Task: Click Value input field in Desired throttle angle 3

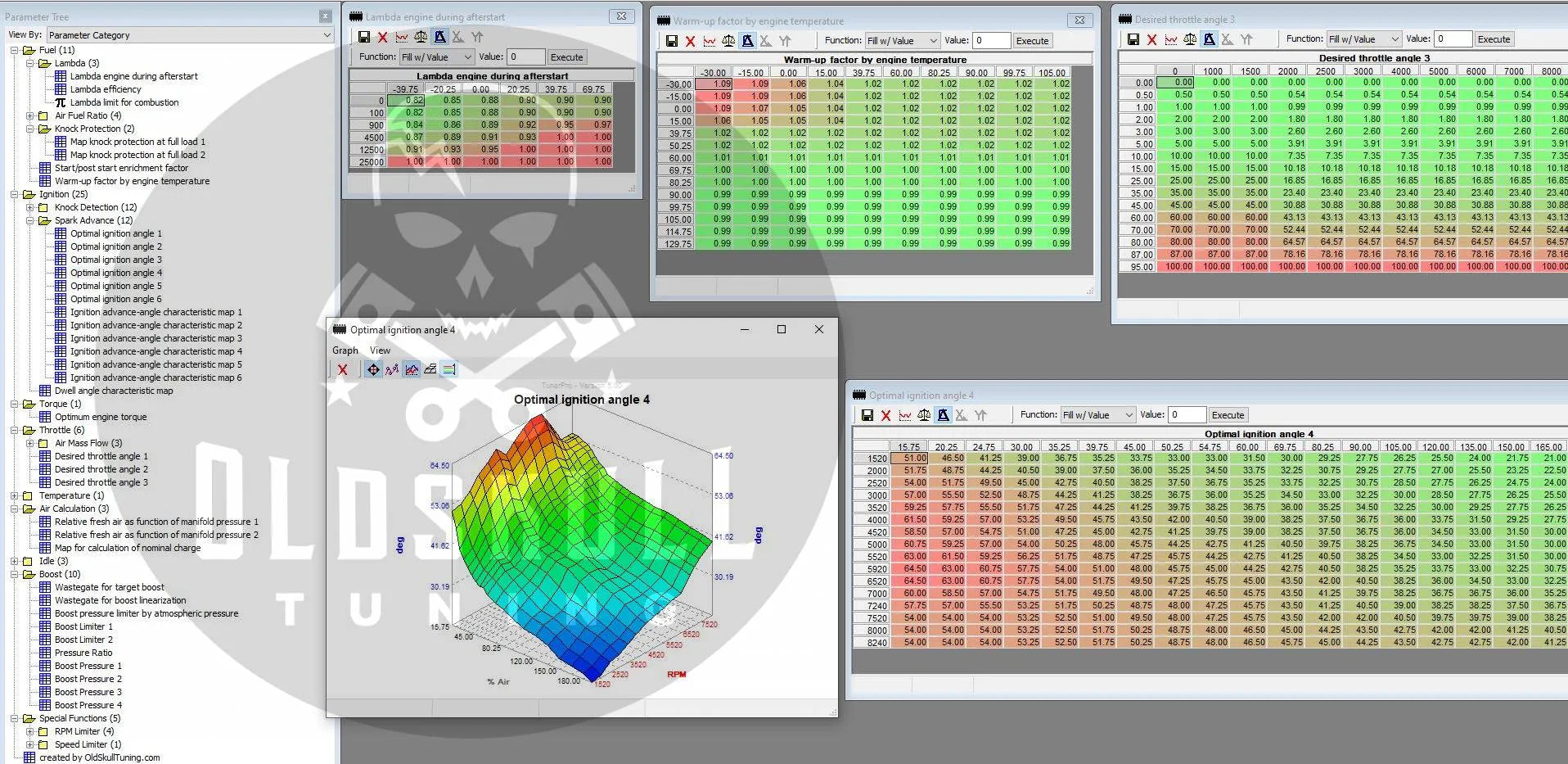Action: (x=1453, y=39)
